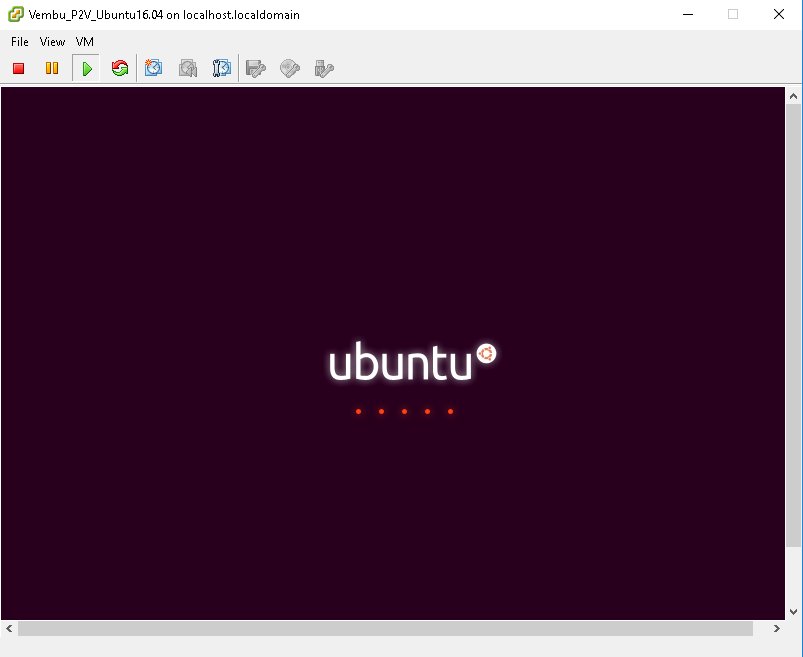Click the vSphere console window title icon

point(15,14)
